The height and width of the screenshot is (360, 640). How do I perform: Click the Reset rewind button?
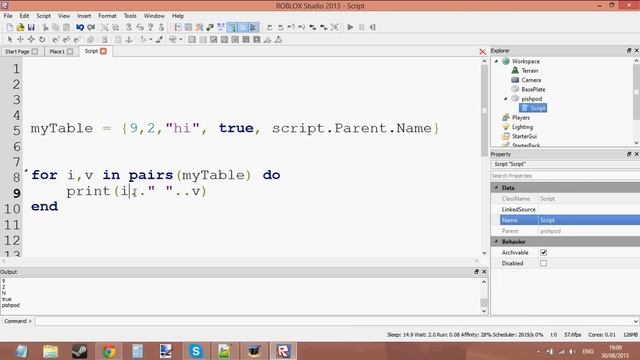[373, 27]
